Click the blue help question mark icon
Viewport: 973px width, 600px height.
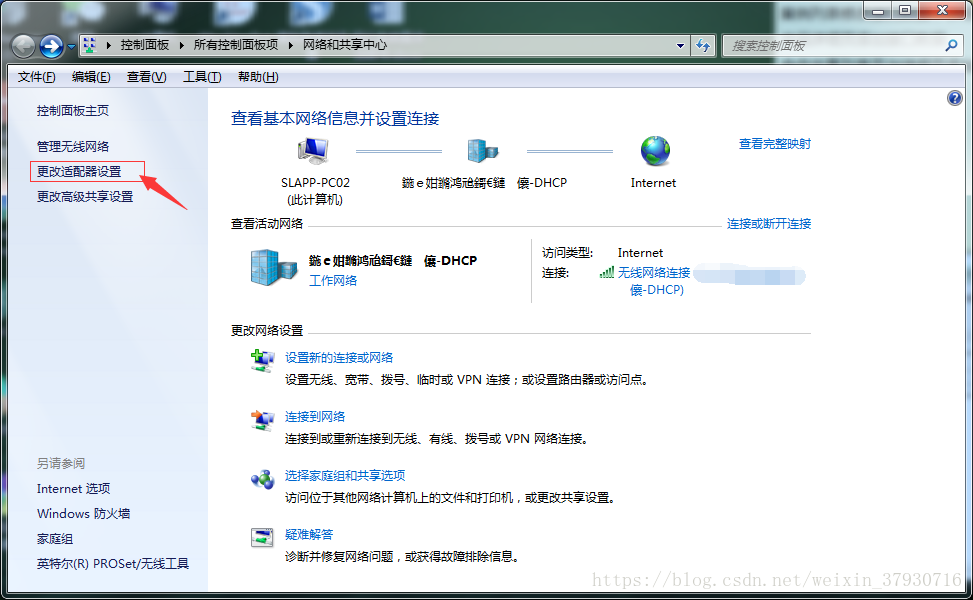954,98
